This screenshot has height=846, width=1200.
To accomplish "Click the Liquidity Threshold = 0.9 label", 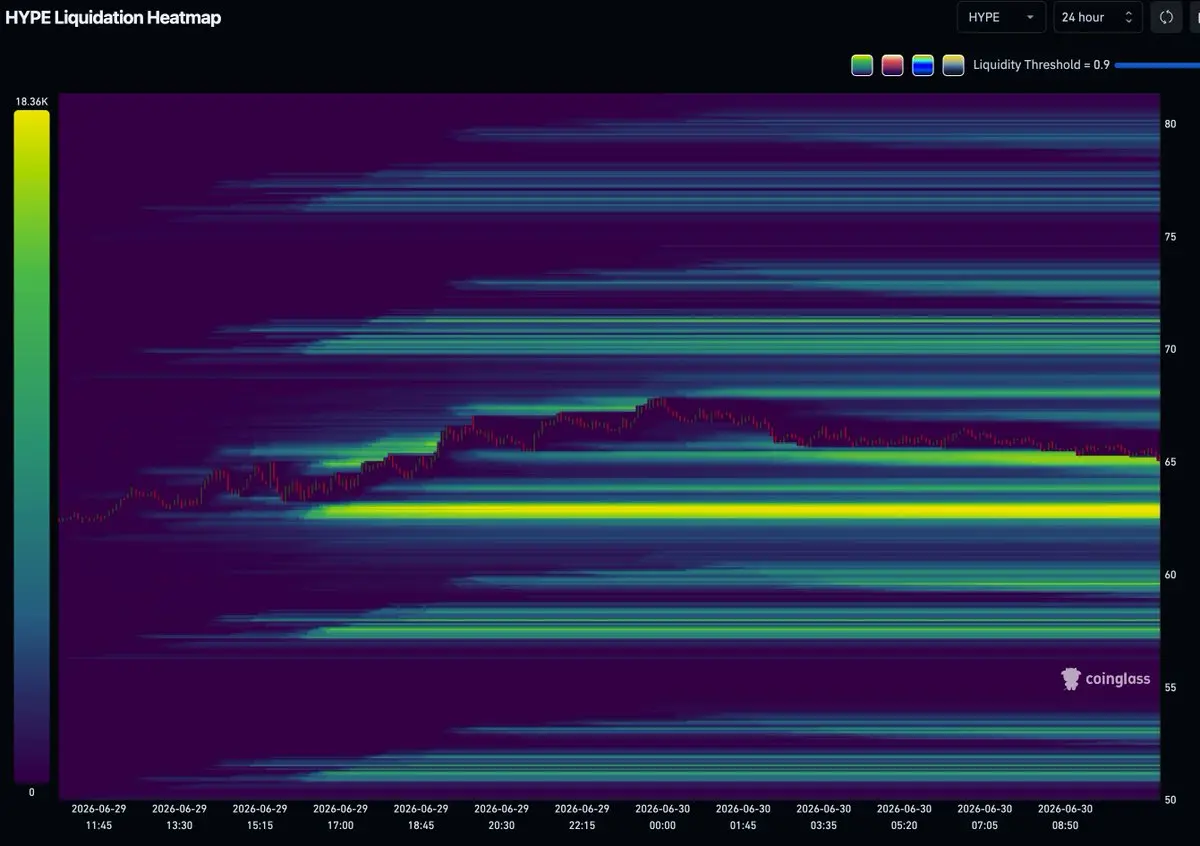I will click(x=1041, y=65).
